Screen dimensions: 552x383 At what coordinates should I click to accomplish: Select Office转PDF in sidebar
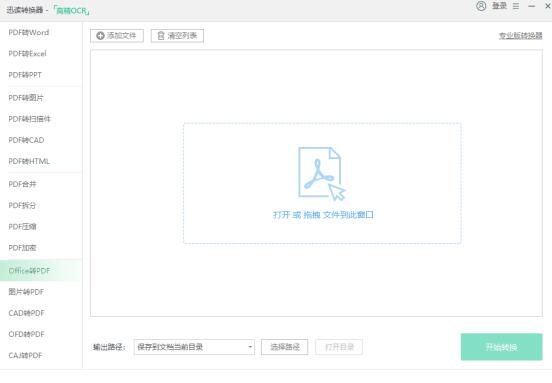[40, 270]
